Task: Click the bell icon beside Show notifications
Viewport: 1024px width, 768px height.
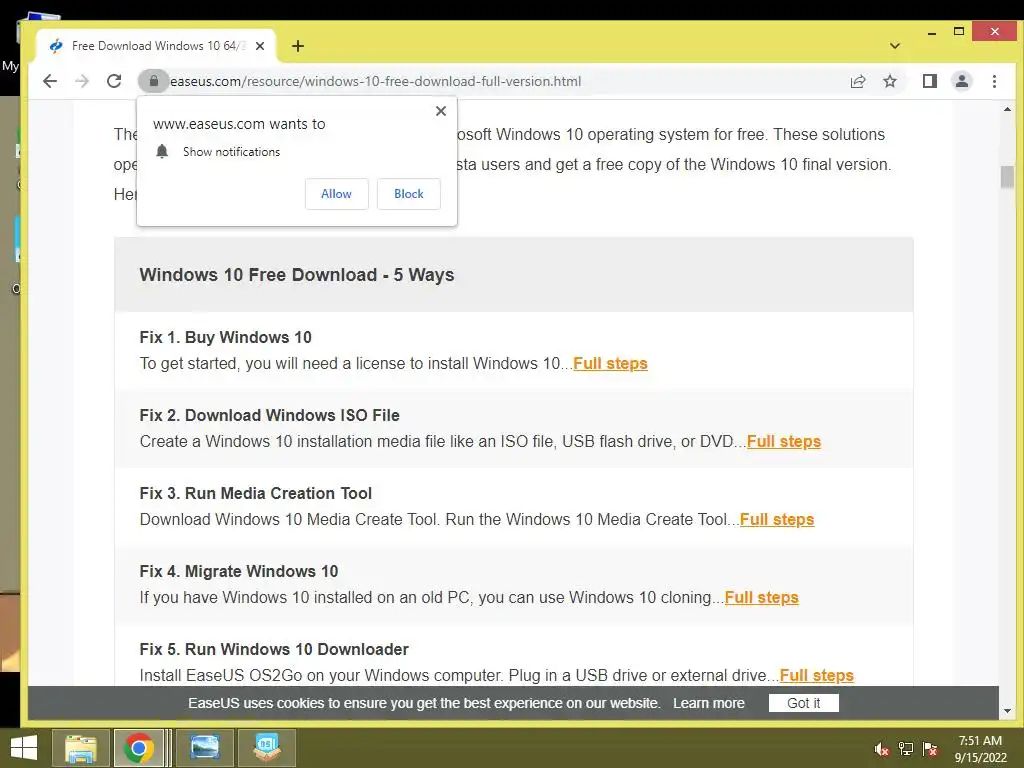Action: (162, 152)
